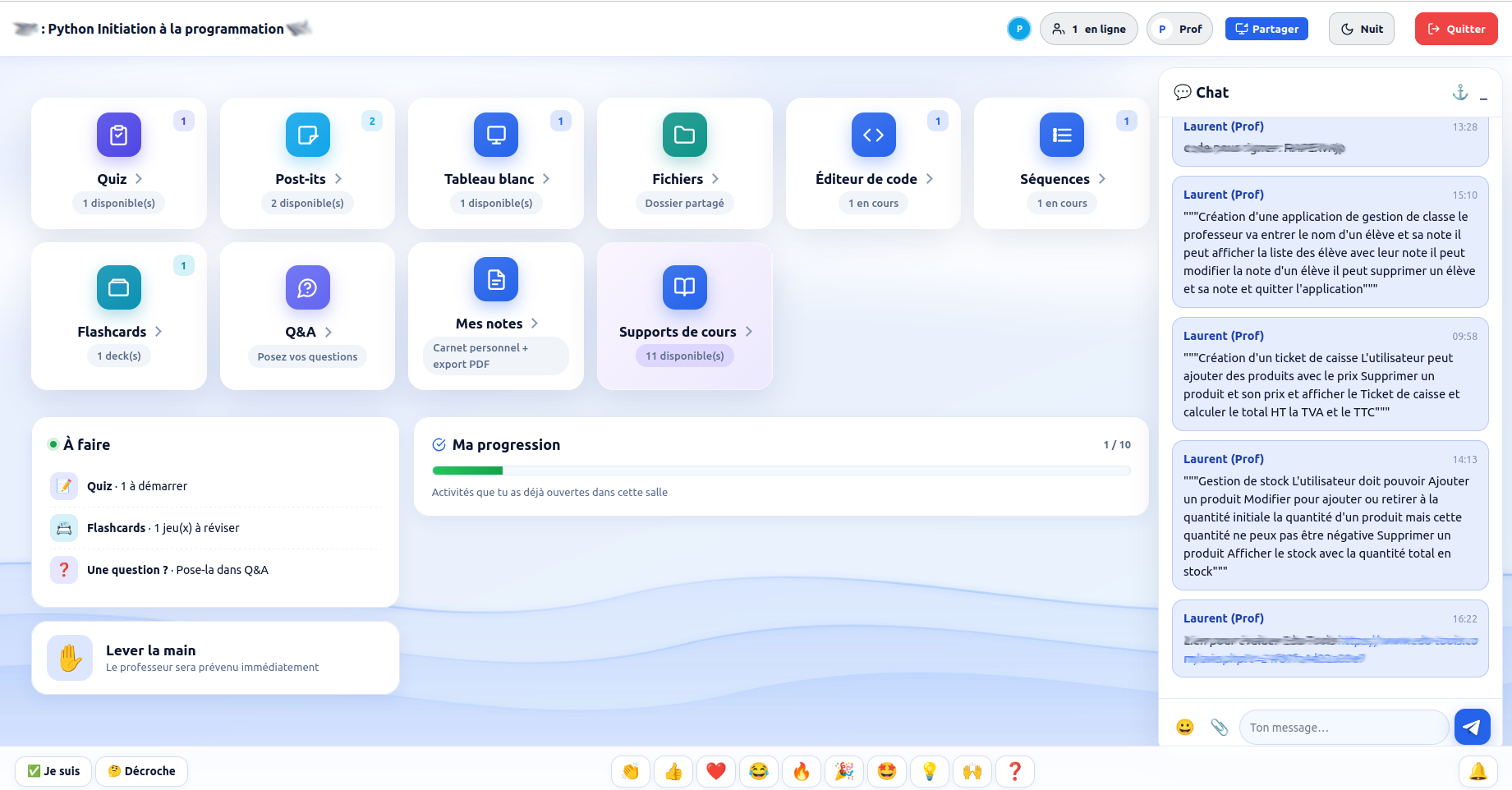Open the Quiz clipboard icon
This screenshot has height=790, width=1512.
coord(119,135)
